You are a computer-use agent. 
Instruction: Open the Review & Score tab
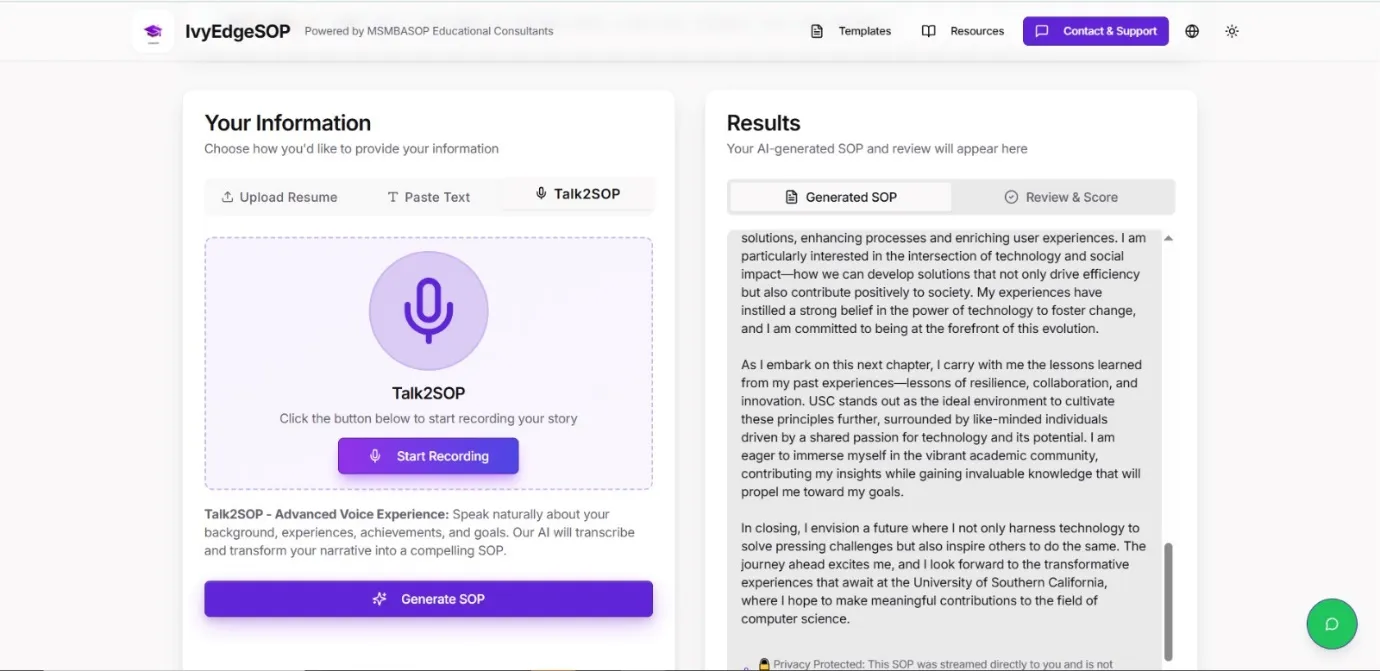pos(1061,197)
